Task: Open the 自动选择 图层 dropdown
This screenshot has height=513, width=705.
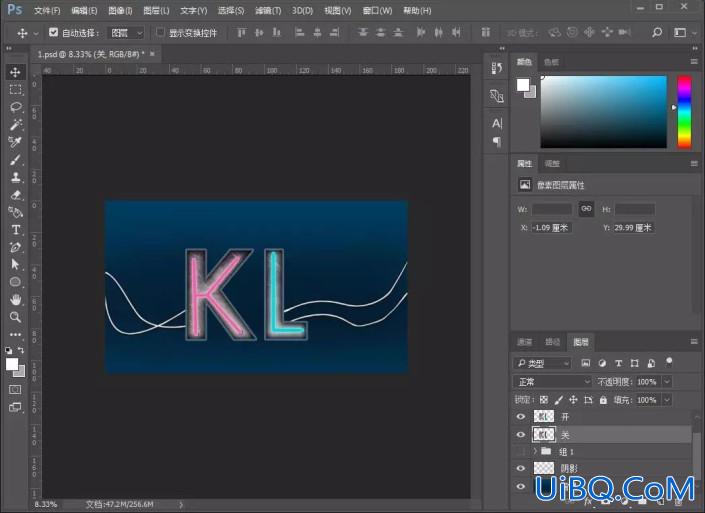Action: point(126,33)
